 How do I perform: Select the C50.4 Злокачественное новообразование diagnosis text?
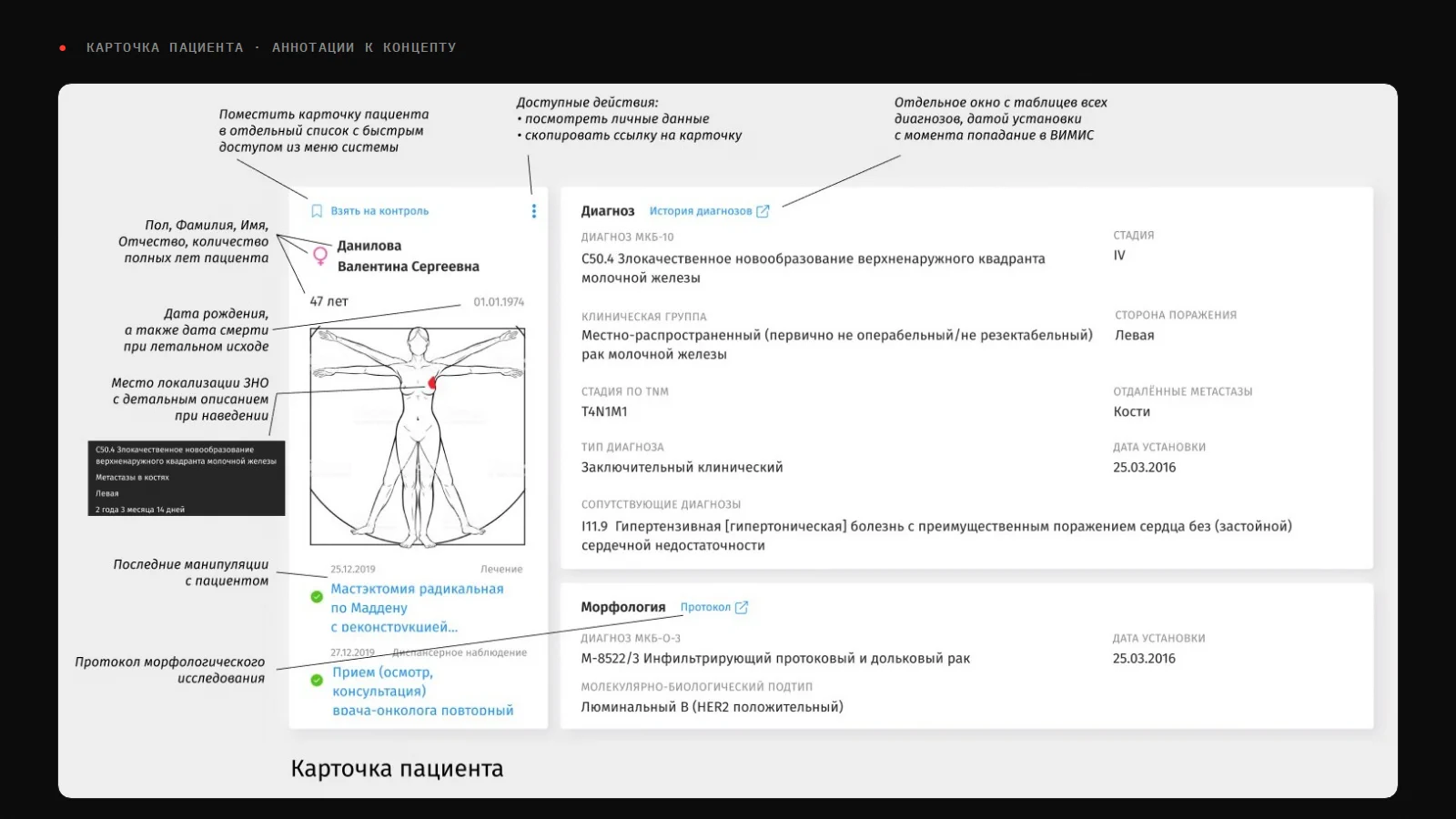tap(813, 268)
